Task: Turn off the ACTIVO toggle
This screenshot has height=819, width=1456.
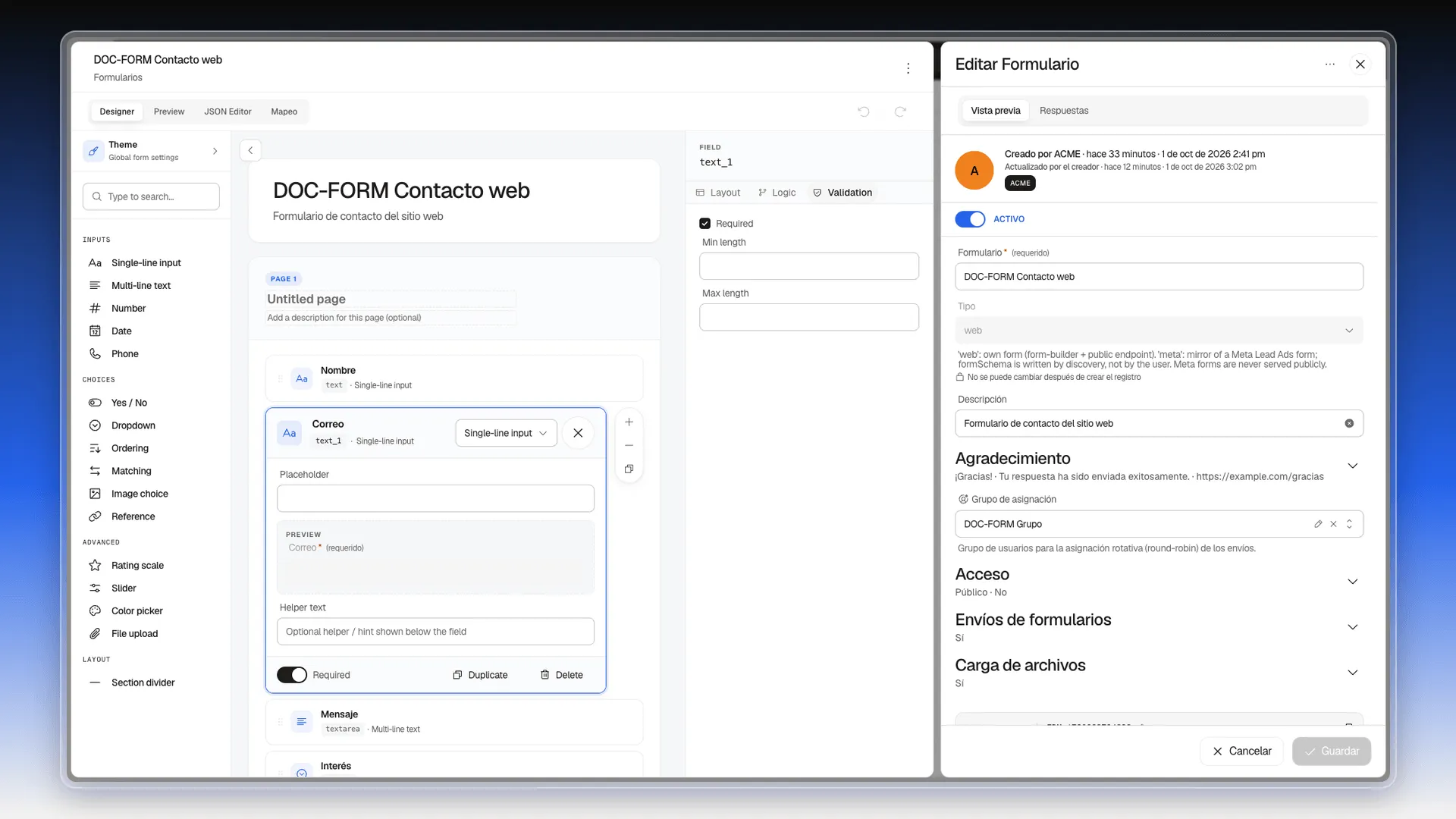Action: (970, 219)
